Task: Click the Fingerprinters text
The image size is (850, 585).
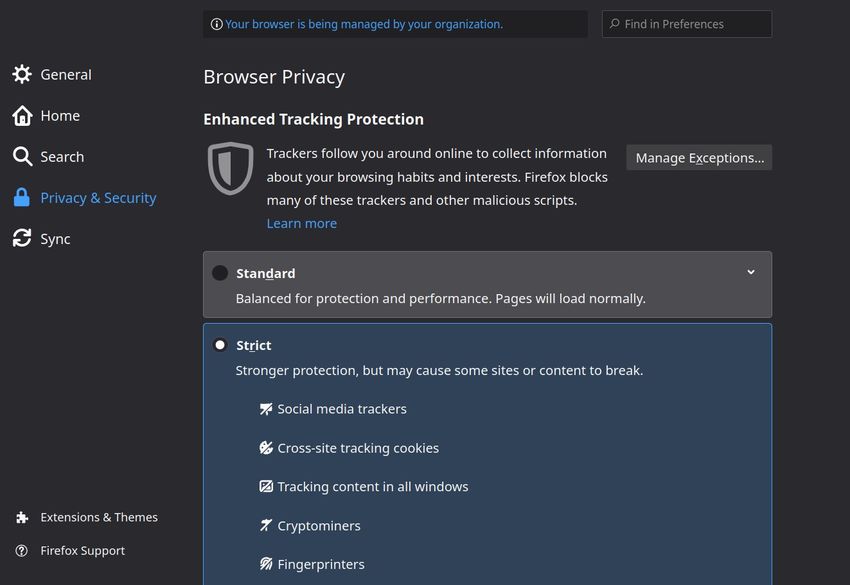Action: click(321, 564)
